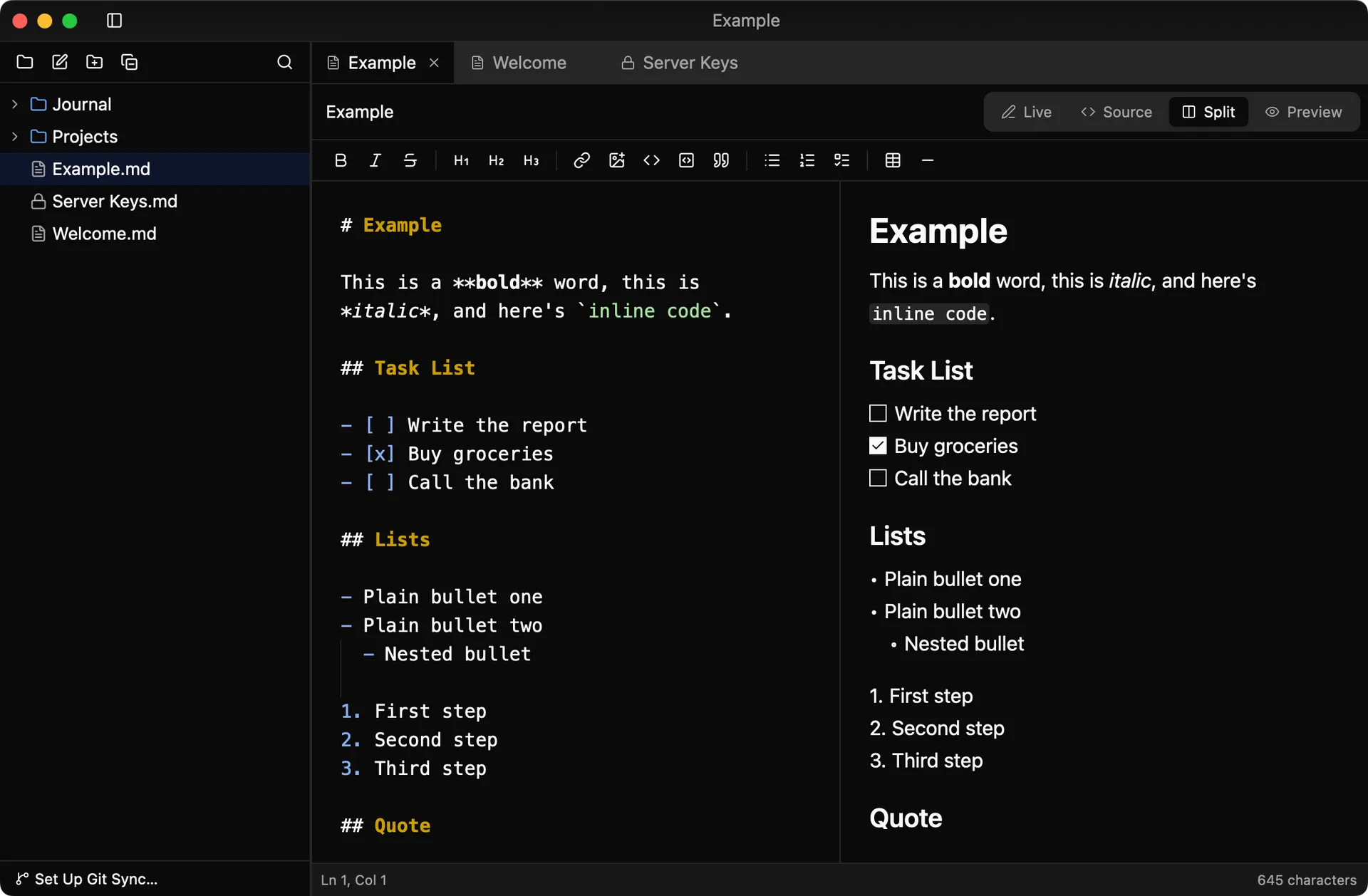Open Welcome.md in the file tree
1368x896 pixels.
click(x=155, y=234)
